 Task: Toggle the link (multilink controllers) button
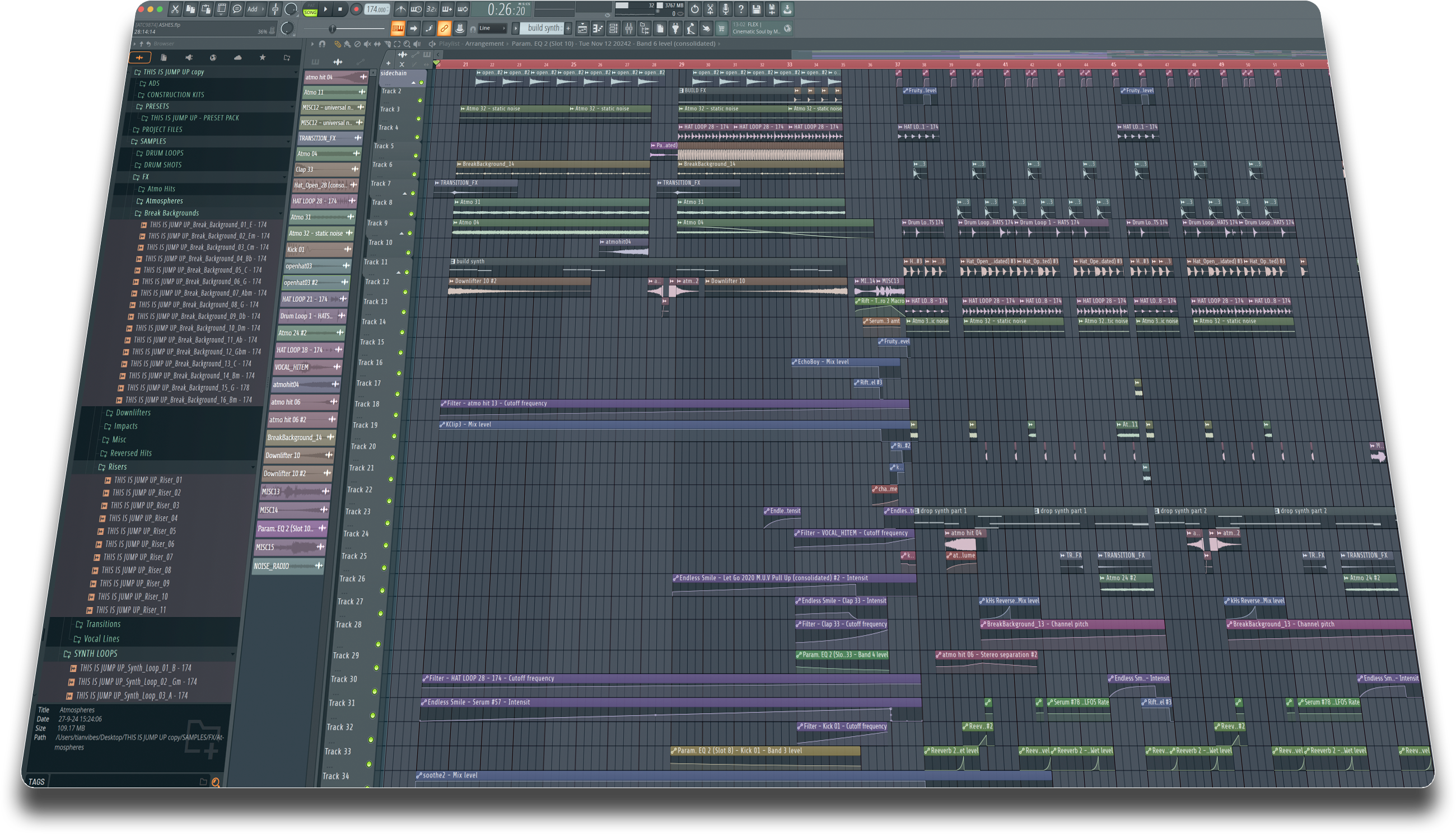pyautogui.click(x=444, y=28)
